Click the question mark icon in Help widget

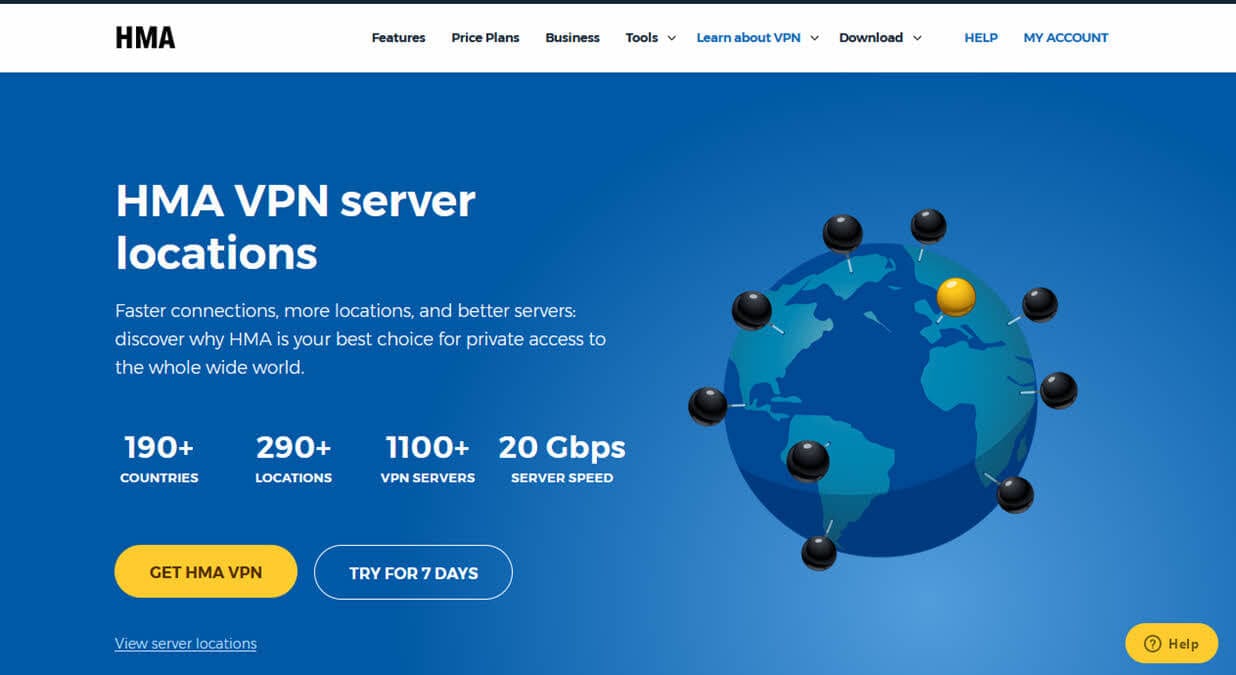1152,643
